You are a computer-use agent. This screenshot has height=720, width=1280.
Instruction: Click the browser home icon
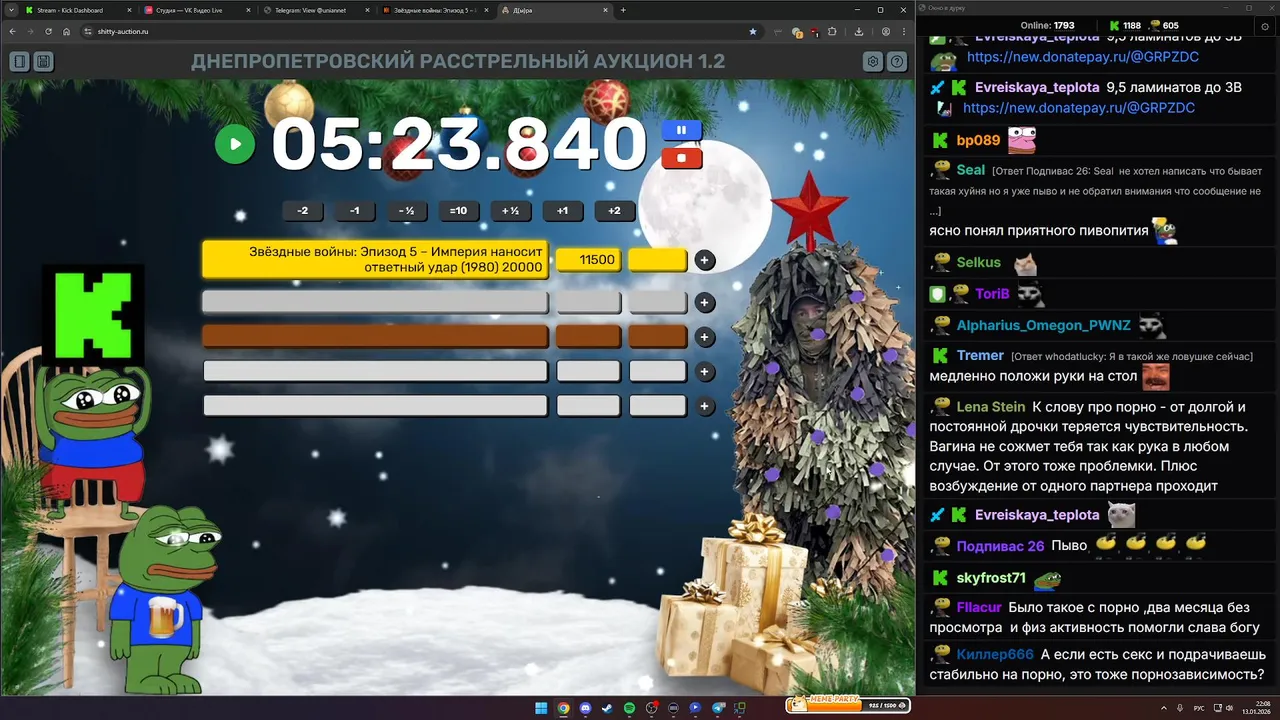pyautogui.click(x=66, y=31)
